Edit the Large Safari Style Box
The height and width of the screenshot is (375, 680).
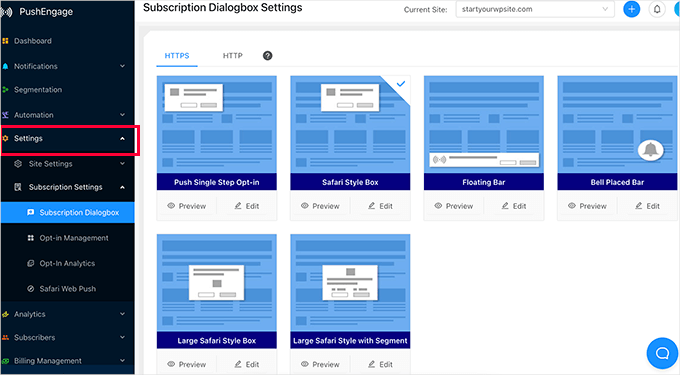point(247,364)
